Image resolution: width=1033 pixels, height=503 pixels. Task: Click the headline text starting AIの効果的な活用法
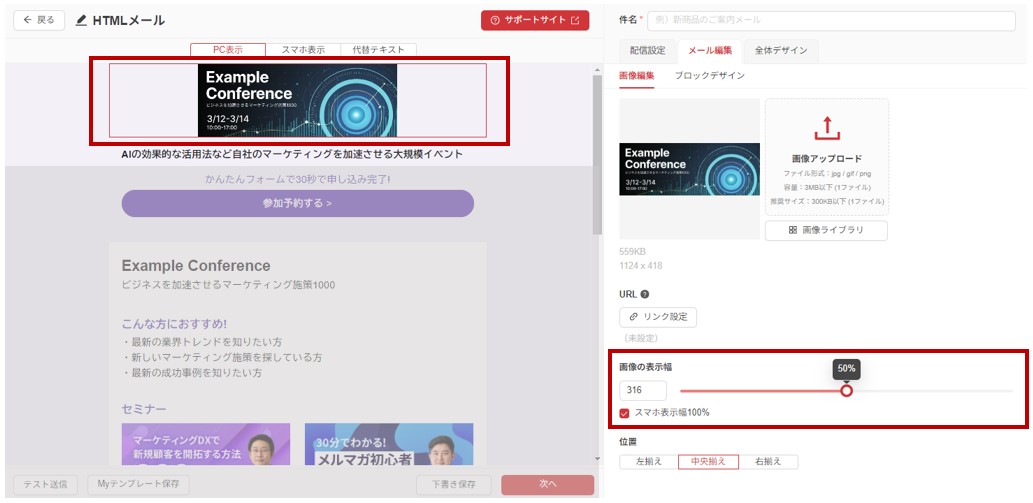pyautogui.click(x=292, y=155)
